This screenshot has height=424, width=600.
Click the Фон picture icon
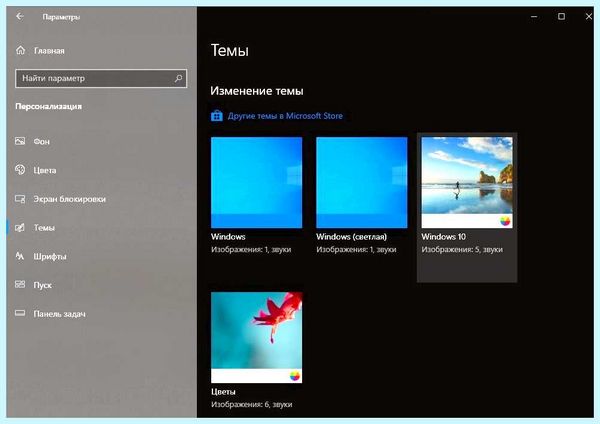(x=20, y=141)
